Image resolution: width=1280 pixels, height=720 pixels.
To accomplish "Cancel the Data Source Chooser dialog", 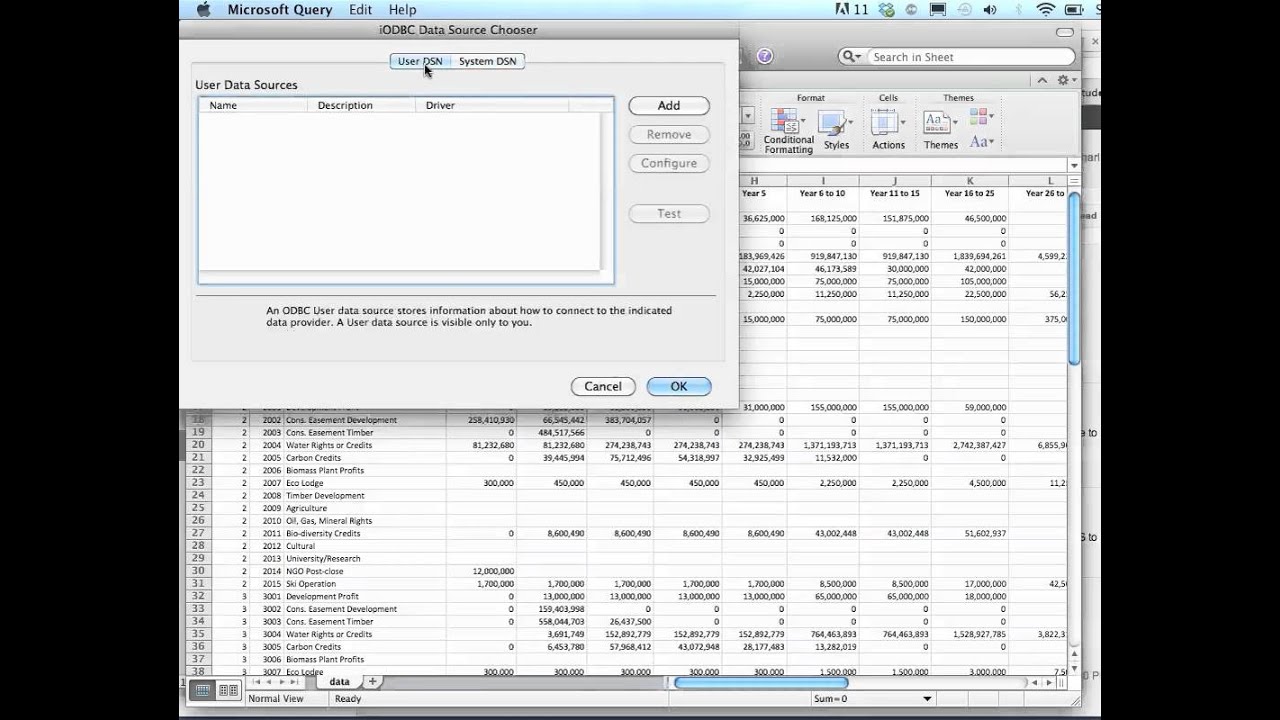I will pos(603,386).
